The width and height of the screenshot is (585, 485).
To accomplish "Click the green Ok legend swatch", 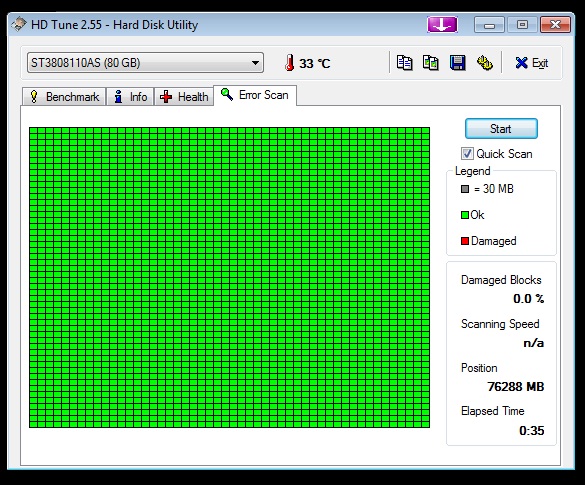I will pos(464,215).
